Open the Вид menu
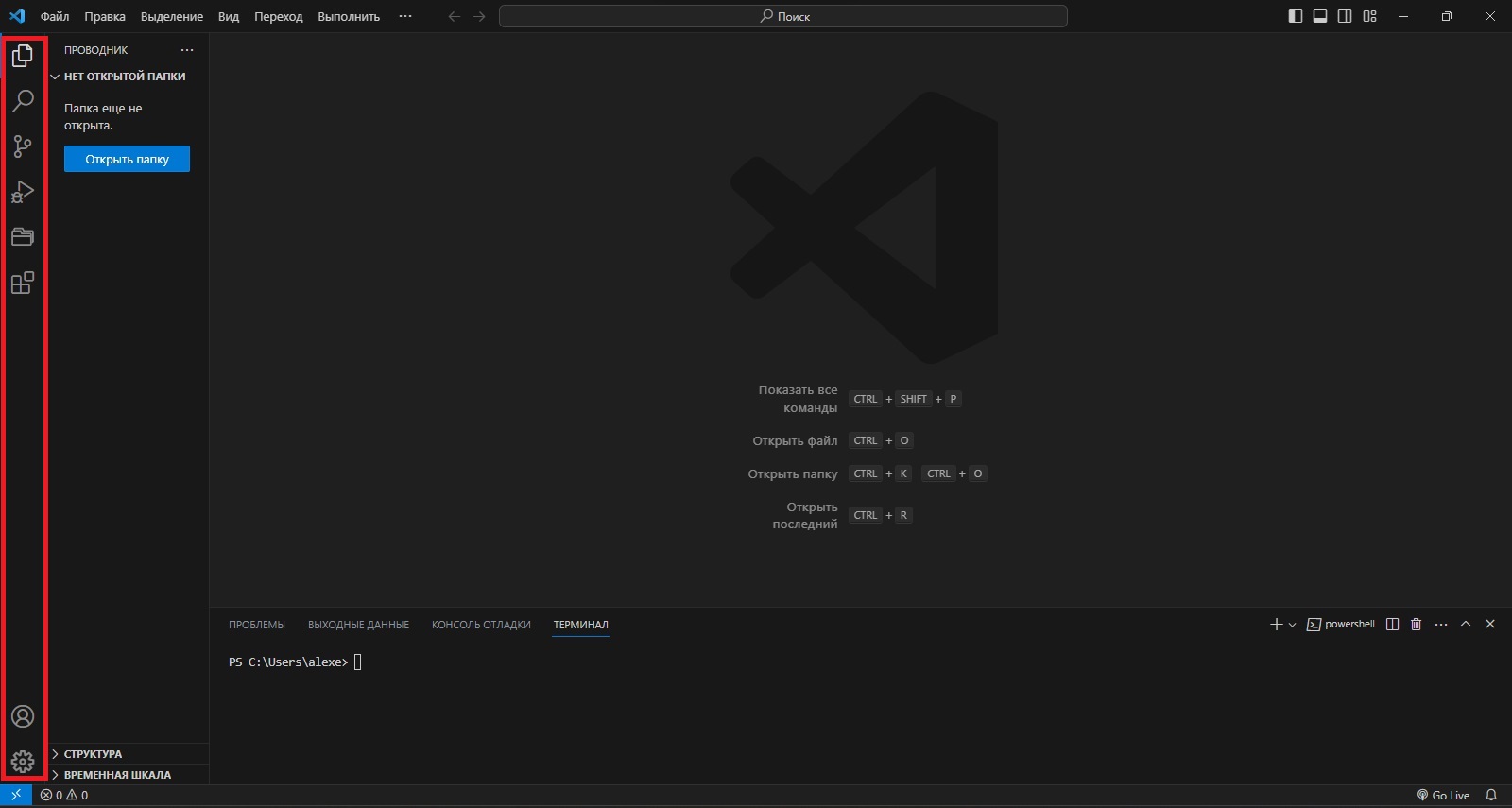 tap(229, 16)
